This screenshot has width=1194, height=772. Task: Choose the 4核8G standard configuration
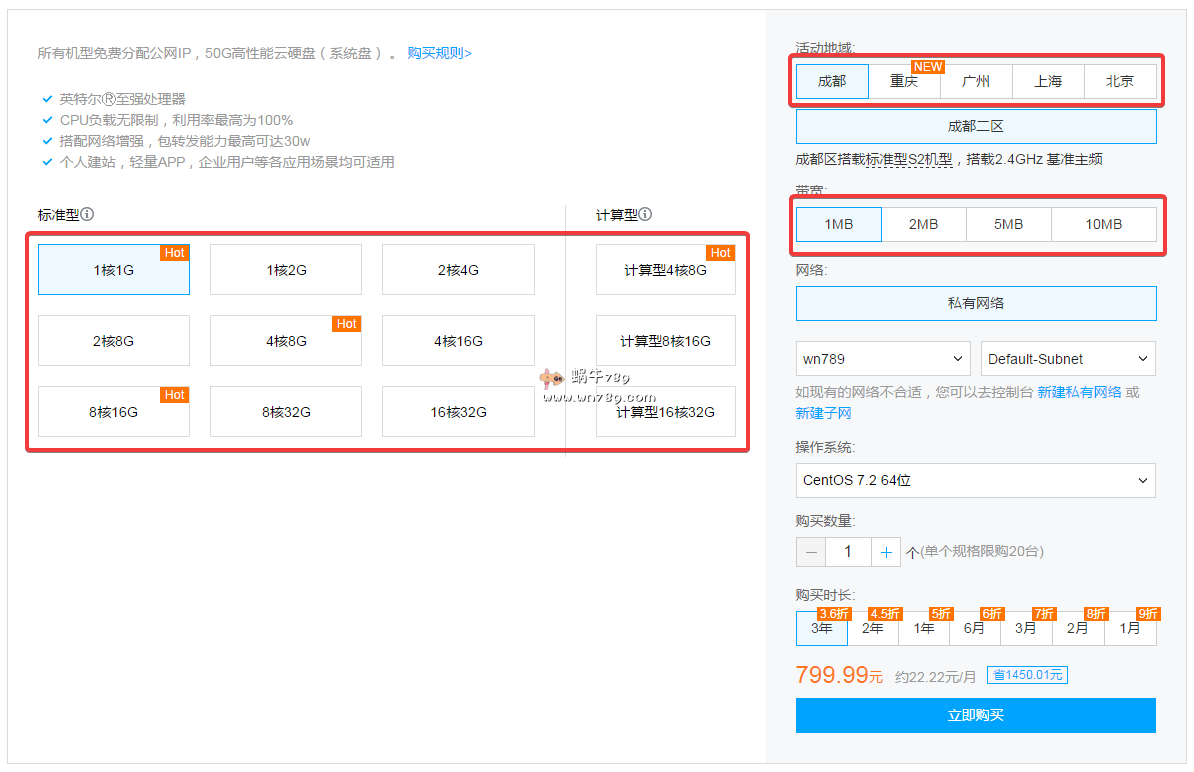click(286, 341)
